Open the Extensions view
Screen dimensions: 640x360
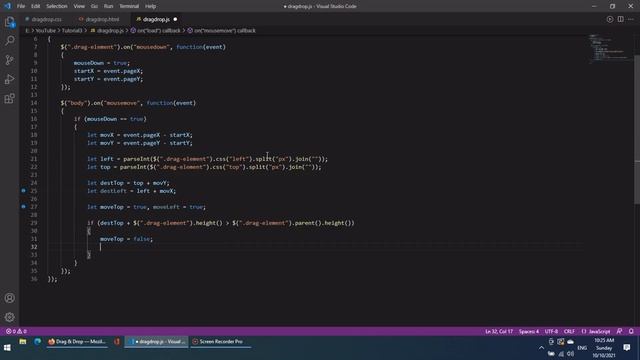pyautogui.click(x=9, y=98)
